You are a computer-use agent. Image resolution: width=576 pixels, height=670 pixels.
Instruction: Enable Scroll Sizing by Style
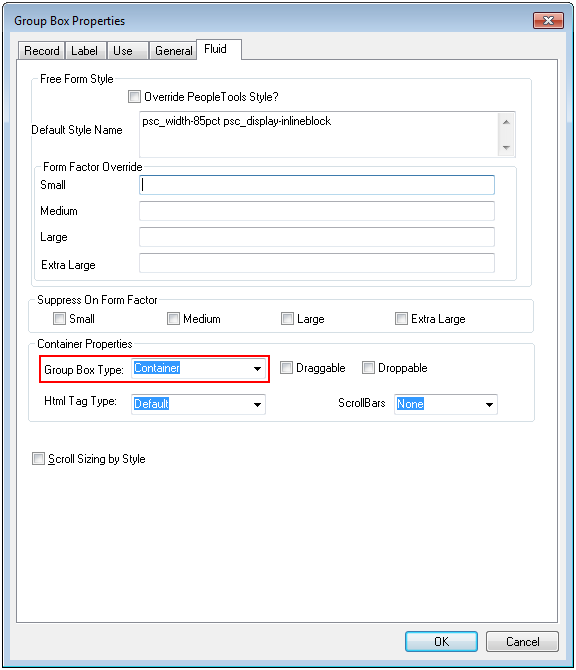tap(38, 459)
